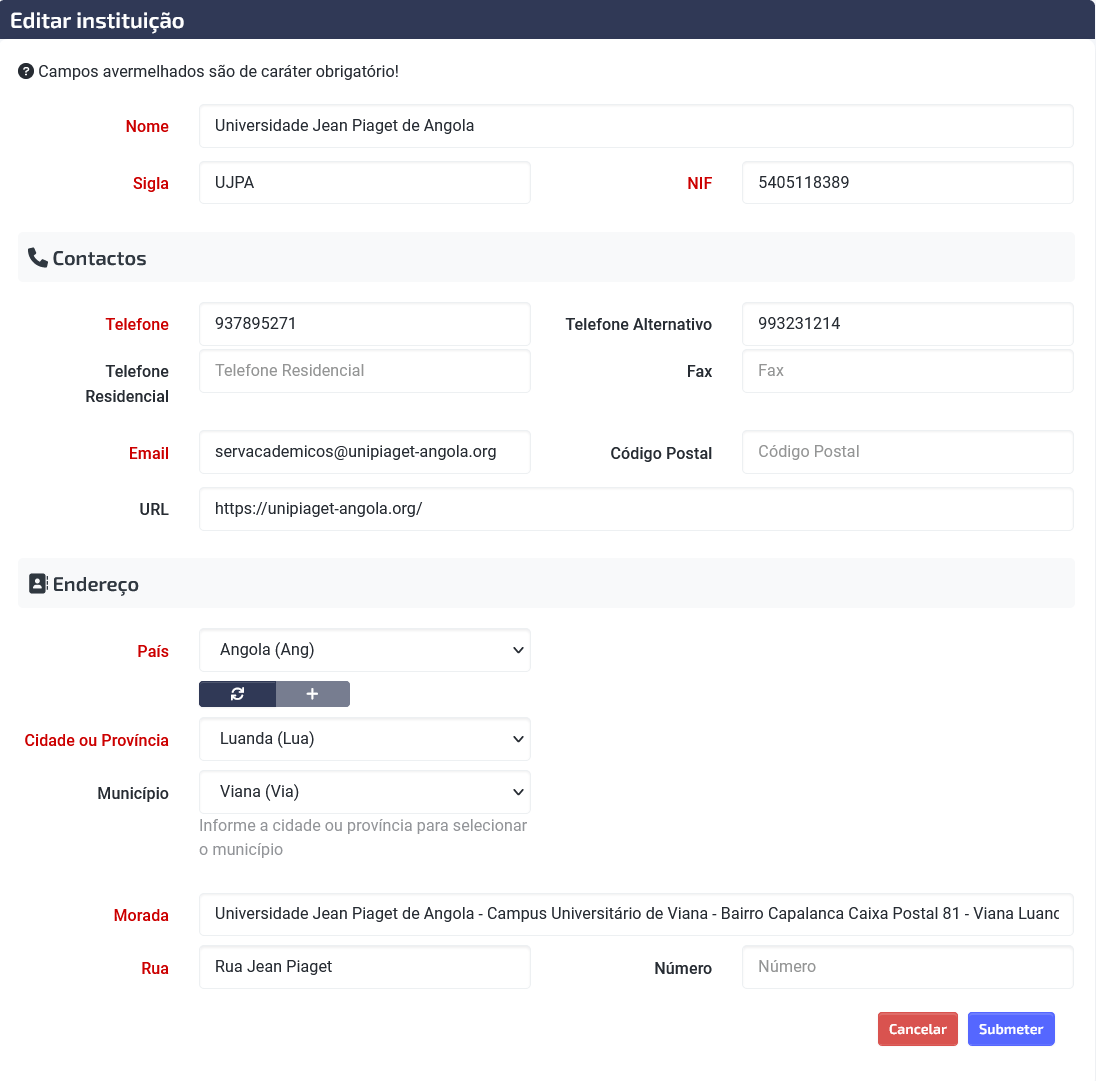Click the question mark help icon

tap(26, 71)
